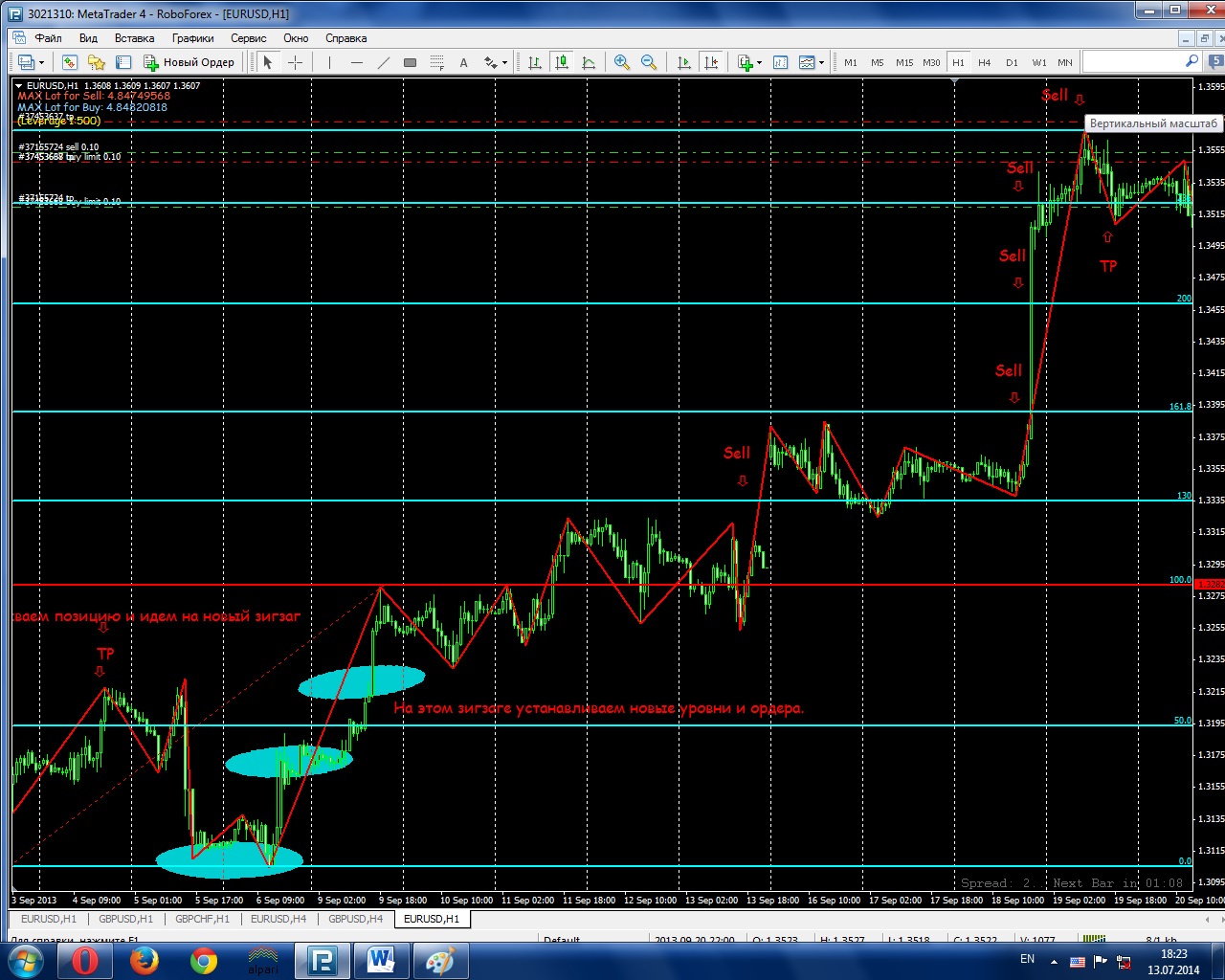Click the EURUSD,H1 chart title triangle

click(19, 86)
